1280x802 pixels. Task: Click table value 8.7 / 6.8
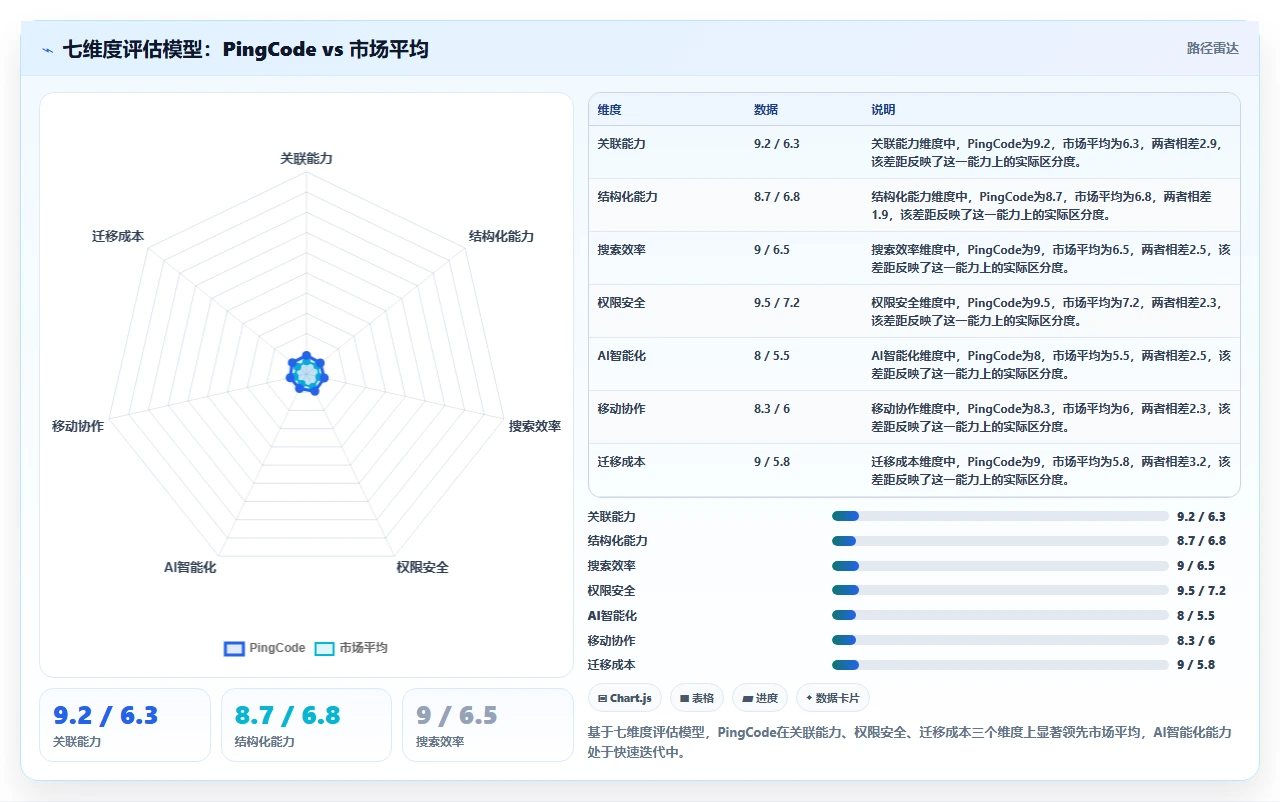(x=777, y=197)
